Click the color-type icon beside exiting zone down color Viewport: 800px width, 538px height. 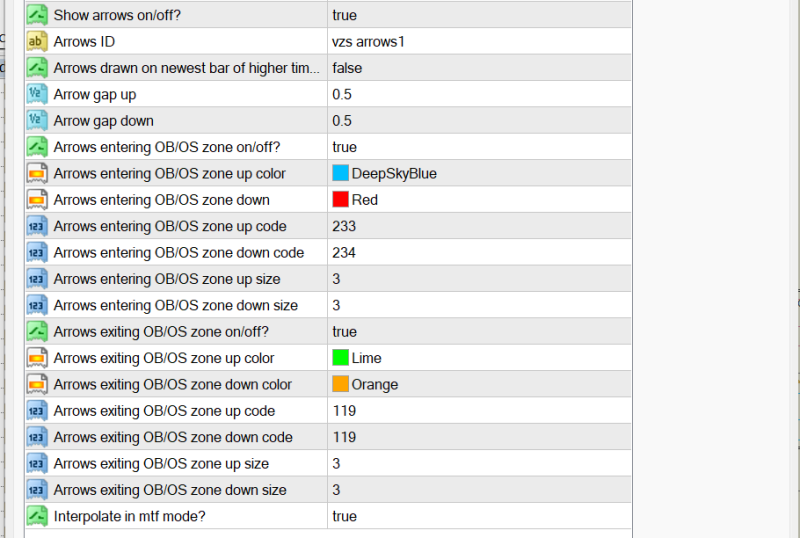click(x=37, y=384)
